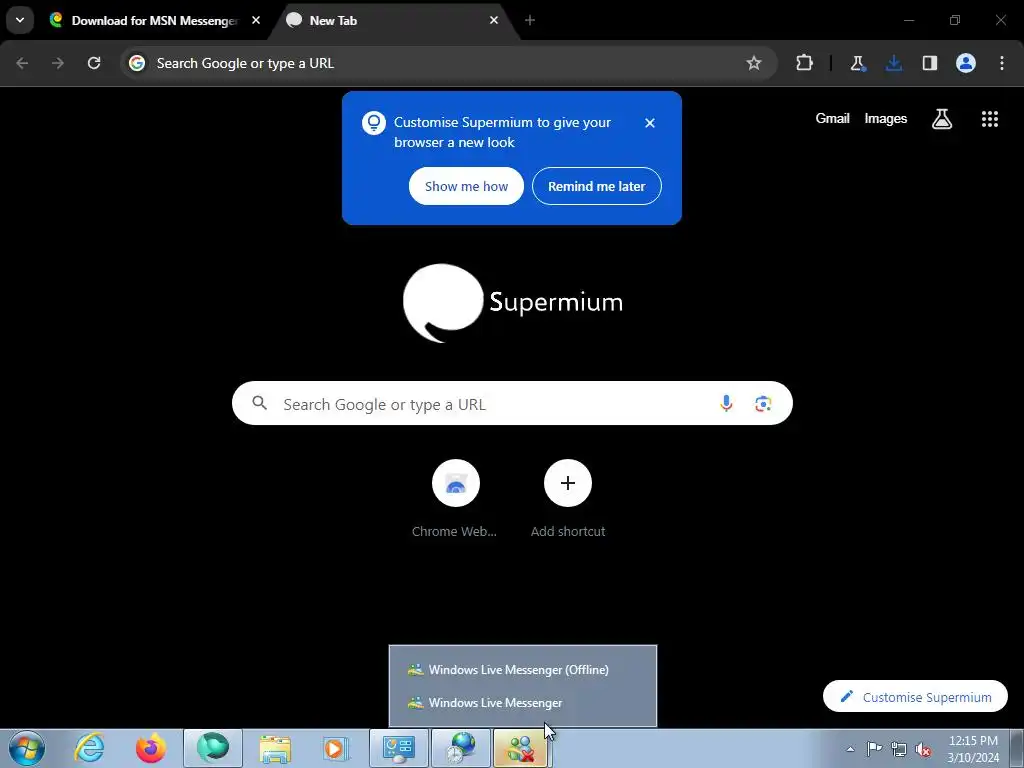Click Customise Supermium button

(x=915, y=697)
